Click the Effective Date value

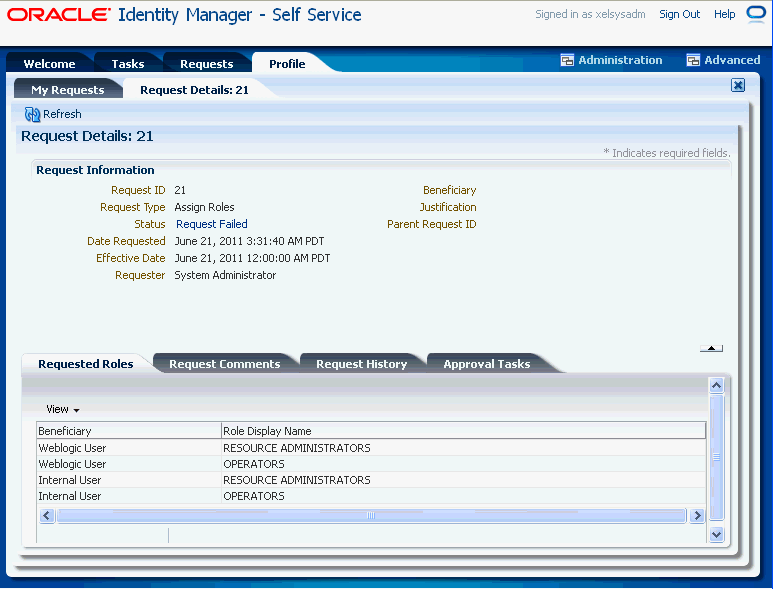[252, 258]
